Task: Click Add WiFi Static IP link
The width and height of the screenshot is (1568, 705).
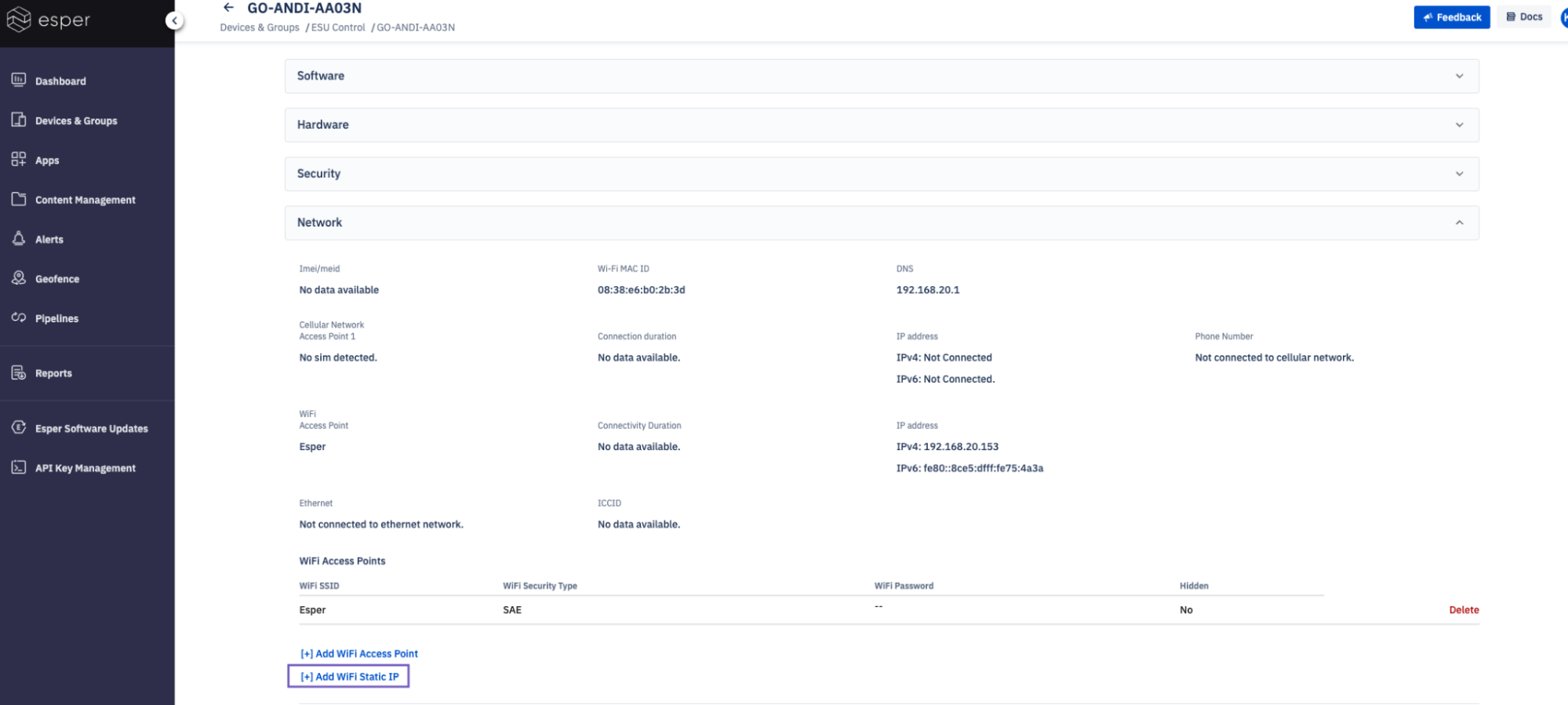Action: click(x=349, y=676)
